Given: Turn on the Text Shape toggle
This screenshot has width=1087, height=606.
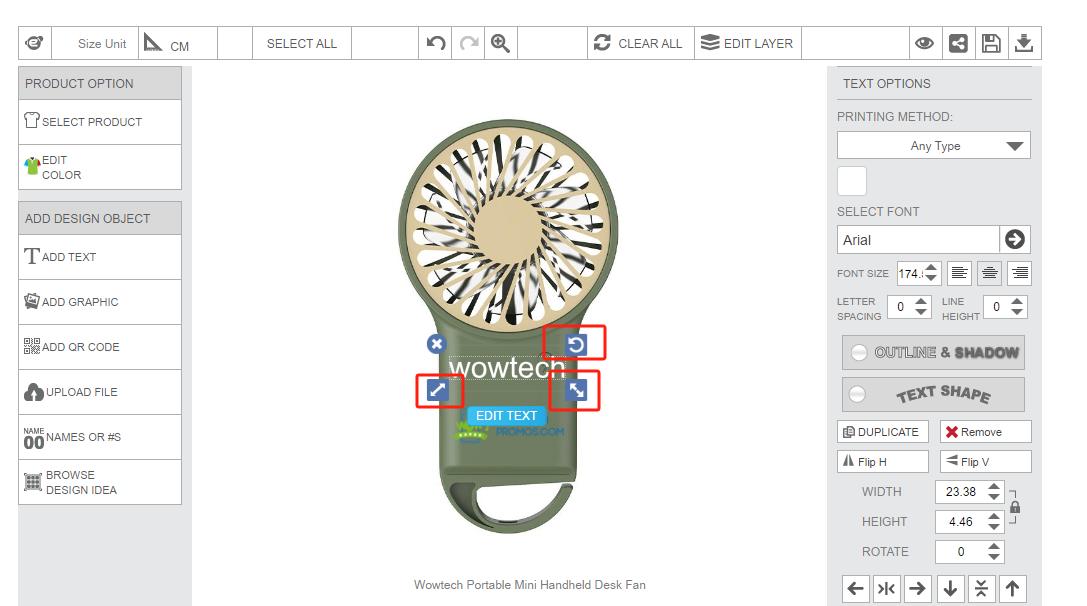Looking at the screenshot, I should (x=858, y=394).
